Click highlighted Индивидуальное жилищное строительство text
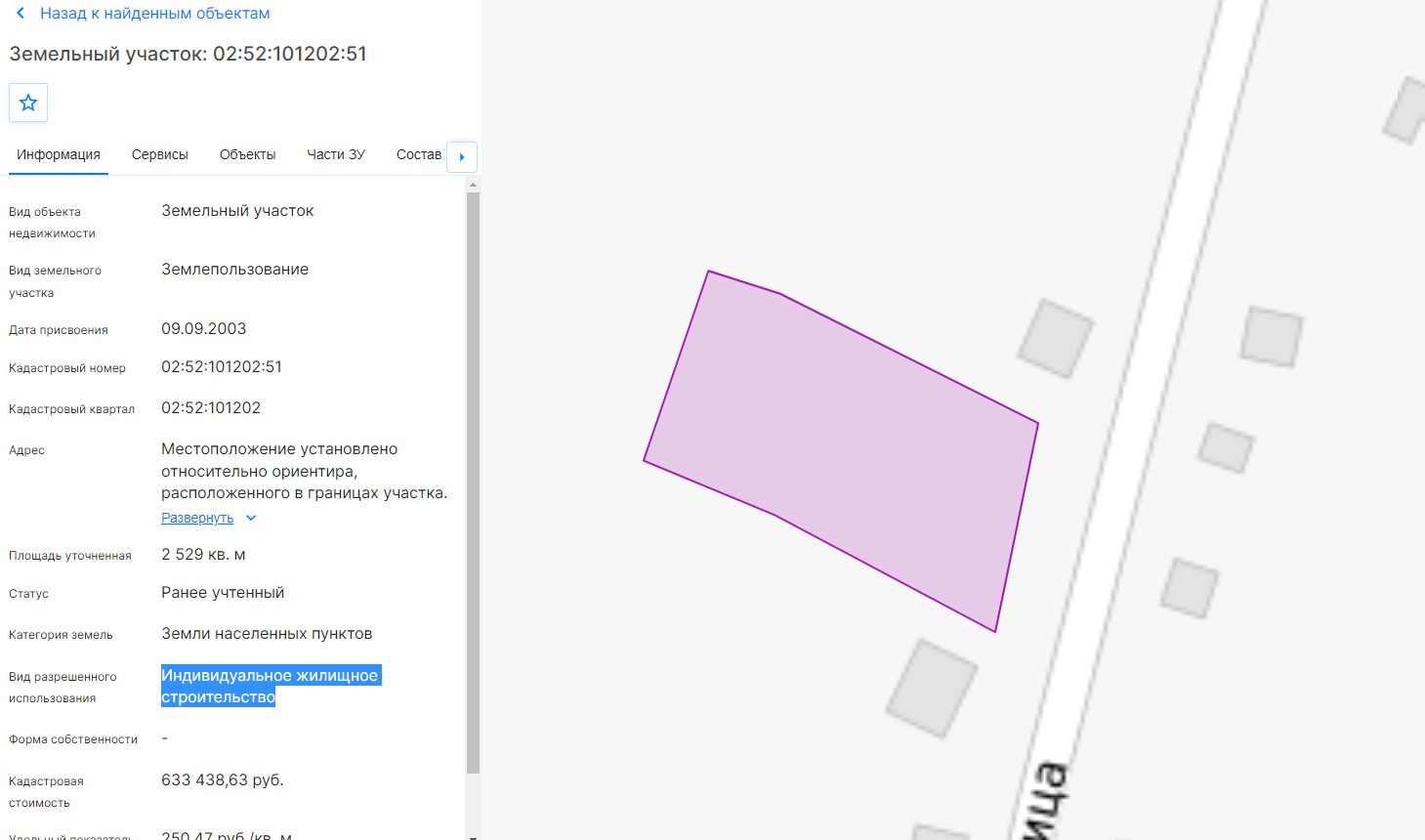The width and height of the screenshot is (1425, 840). pos(271,687)
